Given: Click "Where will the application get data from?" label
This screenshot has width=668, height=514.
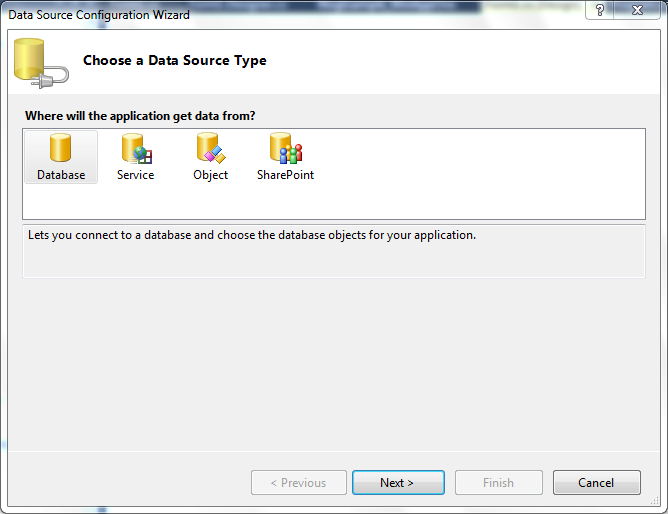Looking at the screenshot, I should point(140,116).
